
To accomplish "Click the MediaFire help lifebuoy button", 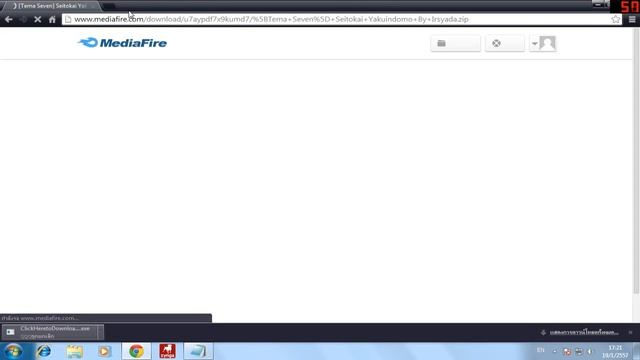I will 505,43.
